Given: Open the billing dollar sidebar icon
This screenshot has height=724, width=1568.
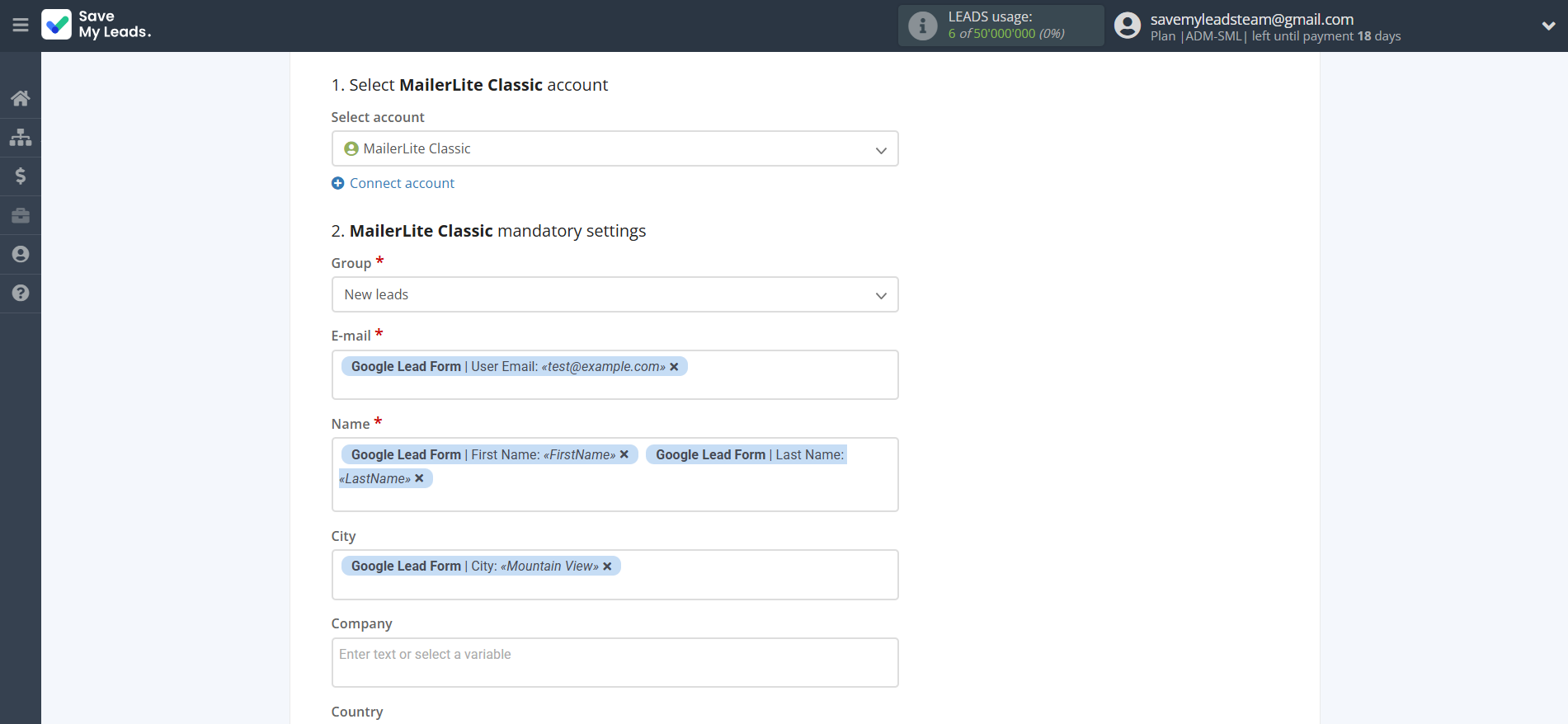Looking at the screenshot, I should 21,176.
